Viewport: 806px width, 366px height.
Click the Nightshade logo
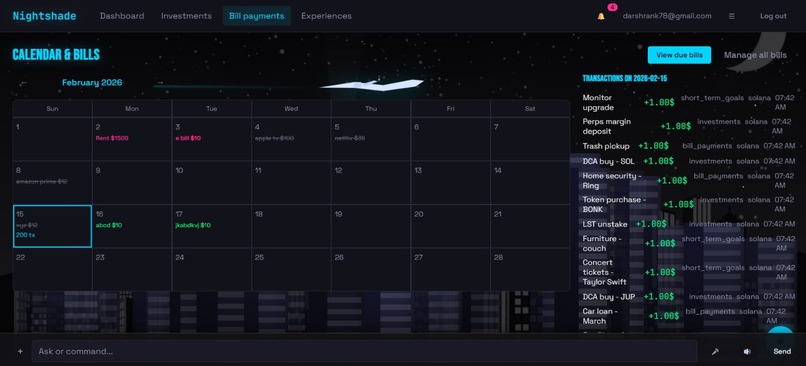44,16
